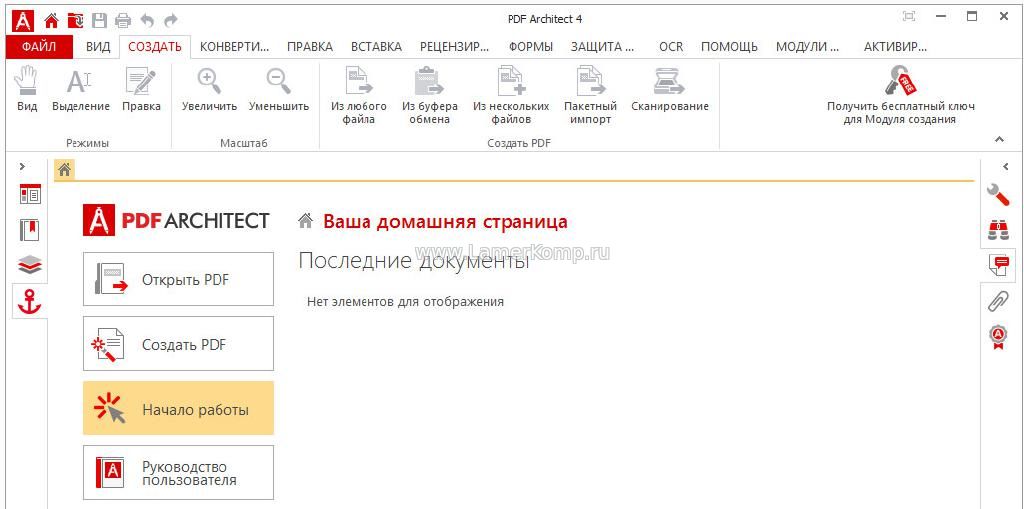Collapse the ribbon with the chevron arrow
Viewport: 1024px width, 509px height.
(998, 140)
